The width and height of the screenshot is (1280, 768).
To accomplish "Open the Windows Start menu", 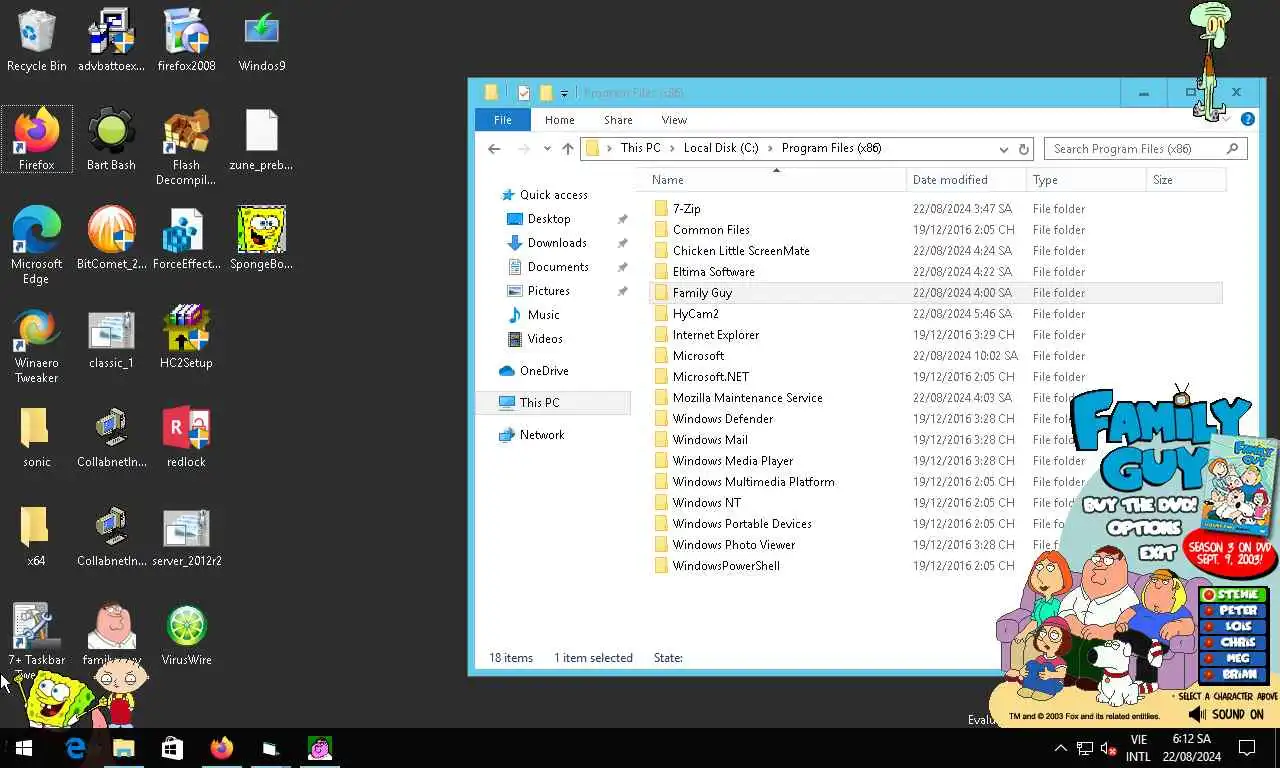I will [24, 748].
